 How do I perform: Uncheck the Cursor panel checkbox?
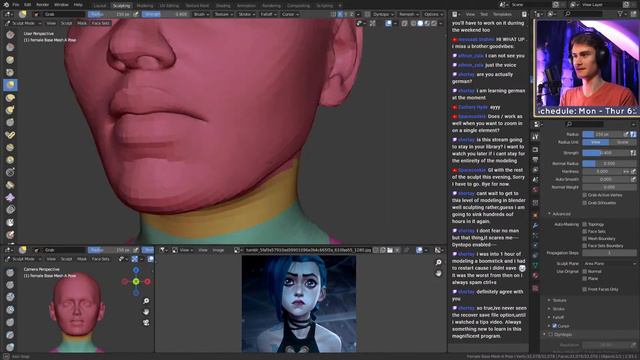(x=554, y=326)
